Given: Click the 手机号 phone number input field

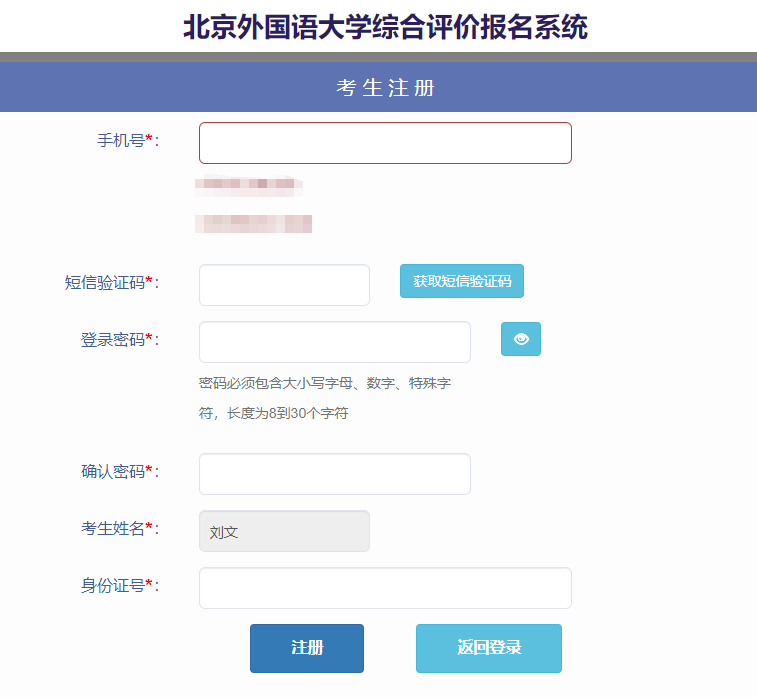Looking at the screenshot, I should point(385,143).
